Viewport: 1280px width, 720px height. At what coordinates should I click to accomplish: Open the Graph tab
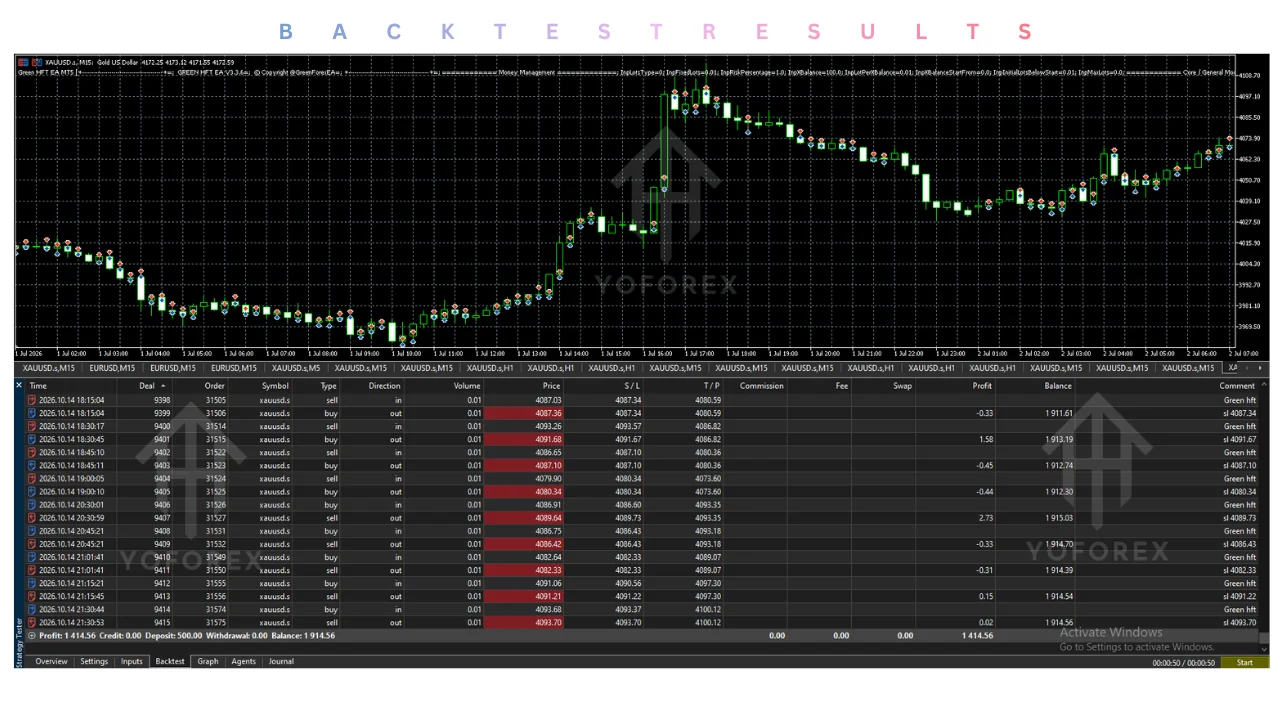click(x=208, y=661)
